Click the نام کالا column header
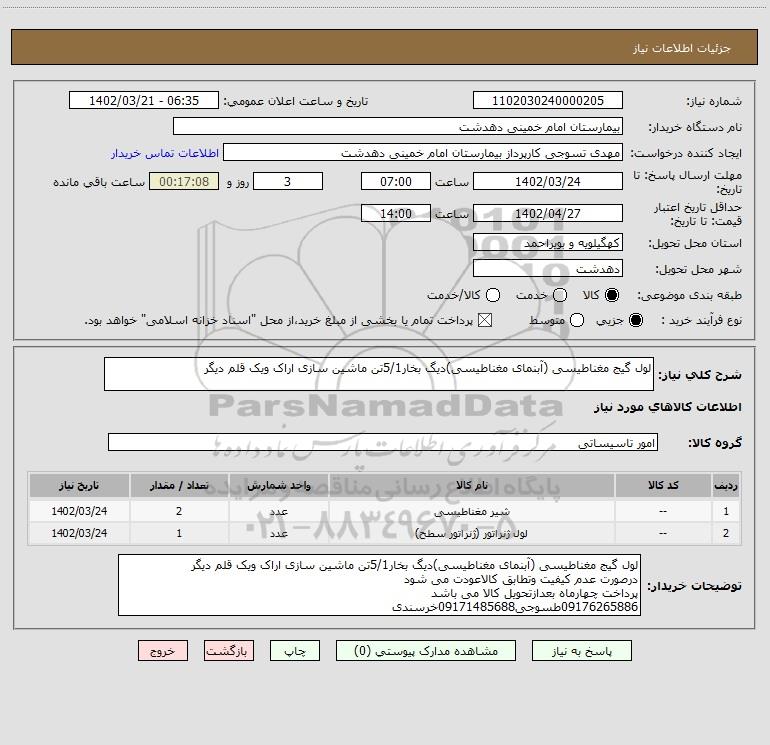Viewport: 770px width, 745px height. 471,486
